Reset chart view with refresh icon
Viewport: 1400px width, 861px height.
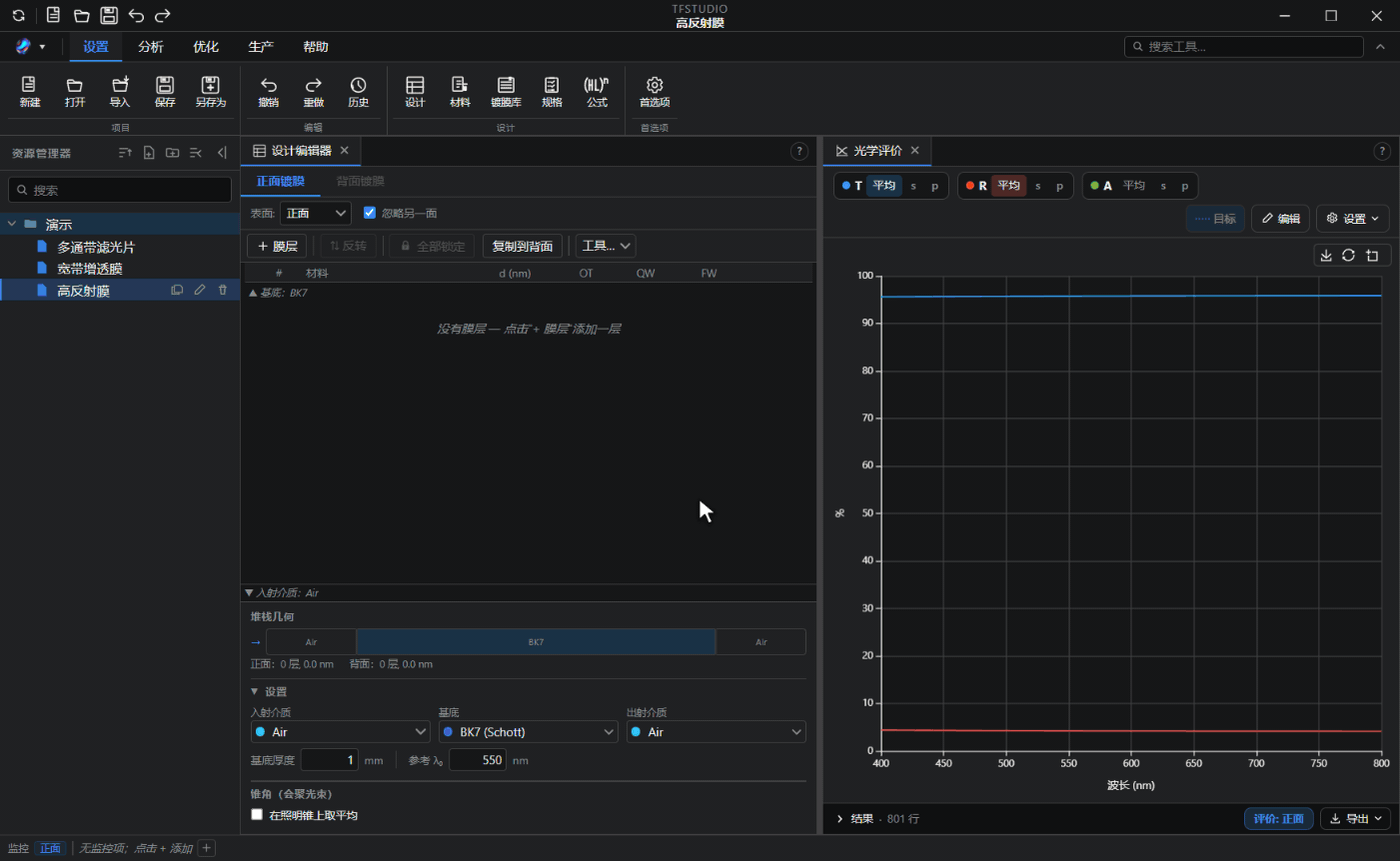(1348, 255)
